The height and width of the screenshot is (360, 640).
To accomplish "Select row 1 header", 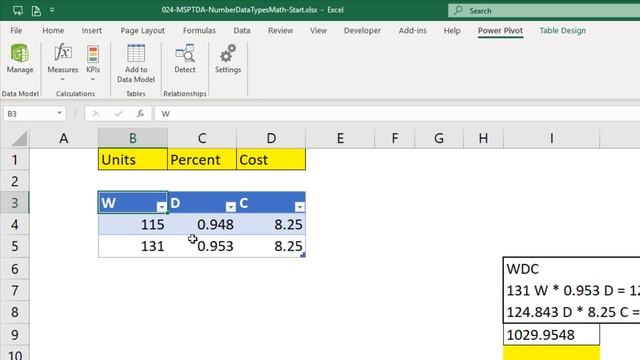I will click(x=15, y=159).
